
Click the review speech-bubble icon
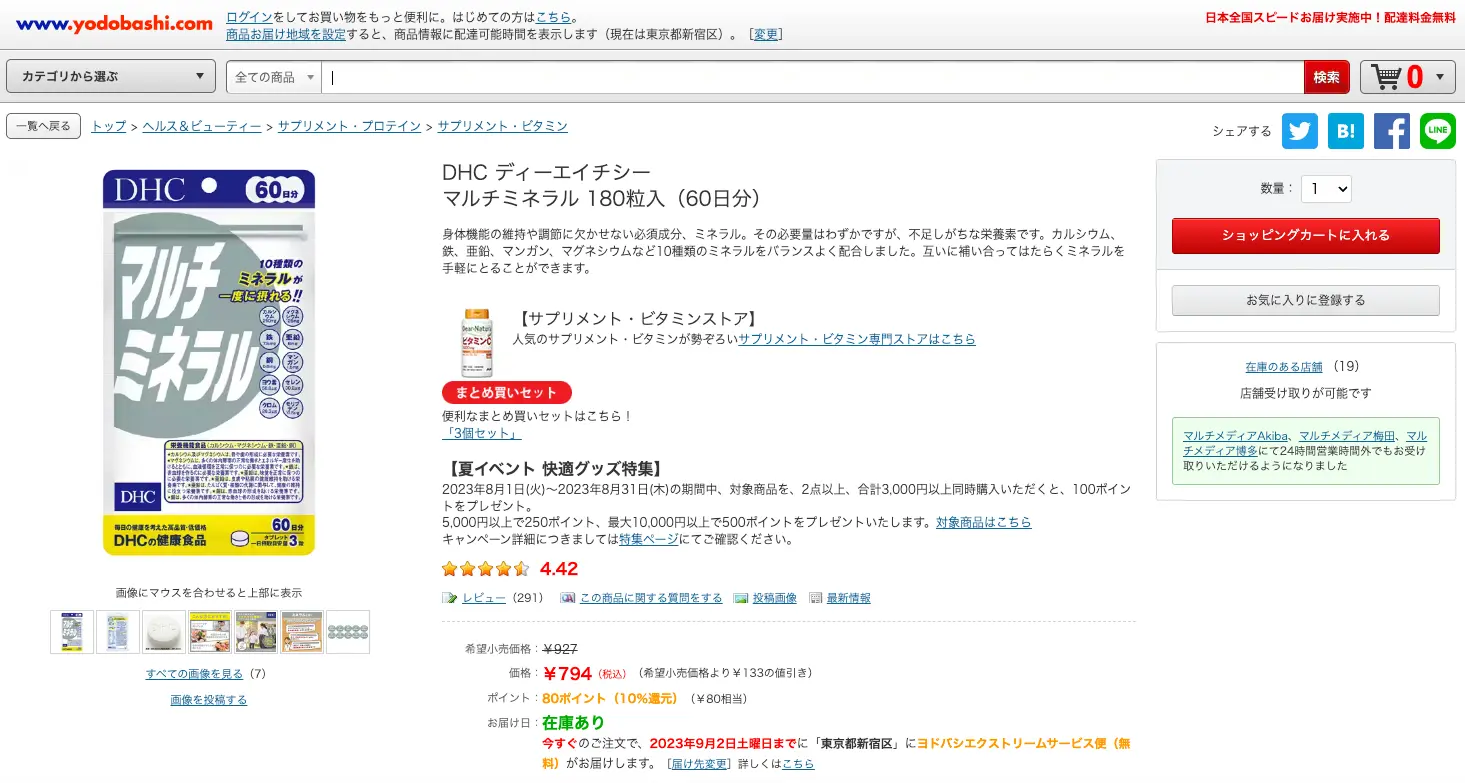click(x=450, y=598)
